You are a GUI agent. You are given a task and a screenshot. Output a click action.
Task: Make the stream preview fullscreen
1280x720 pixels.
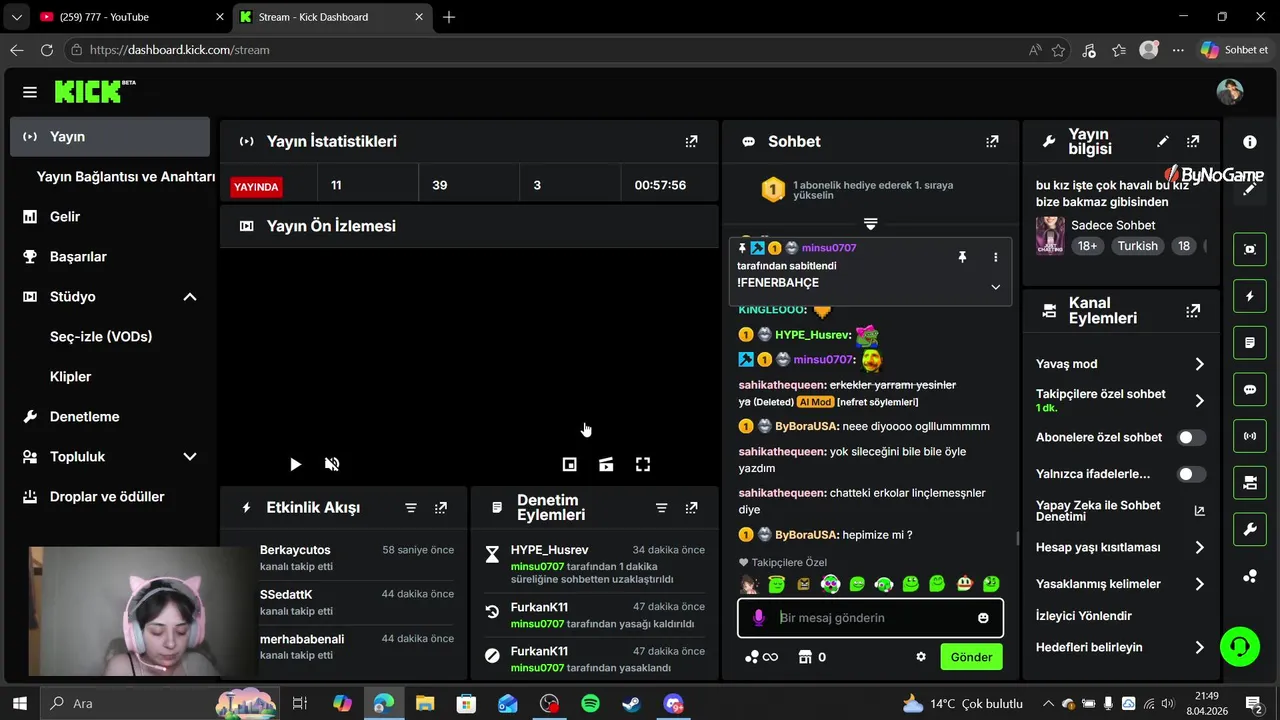pyautogui.click(x=643, y=464)
